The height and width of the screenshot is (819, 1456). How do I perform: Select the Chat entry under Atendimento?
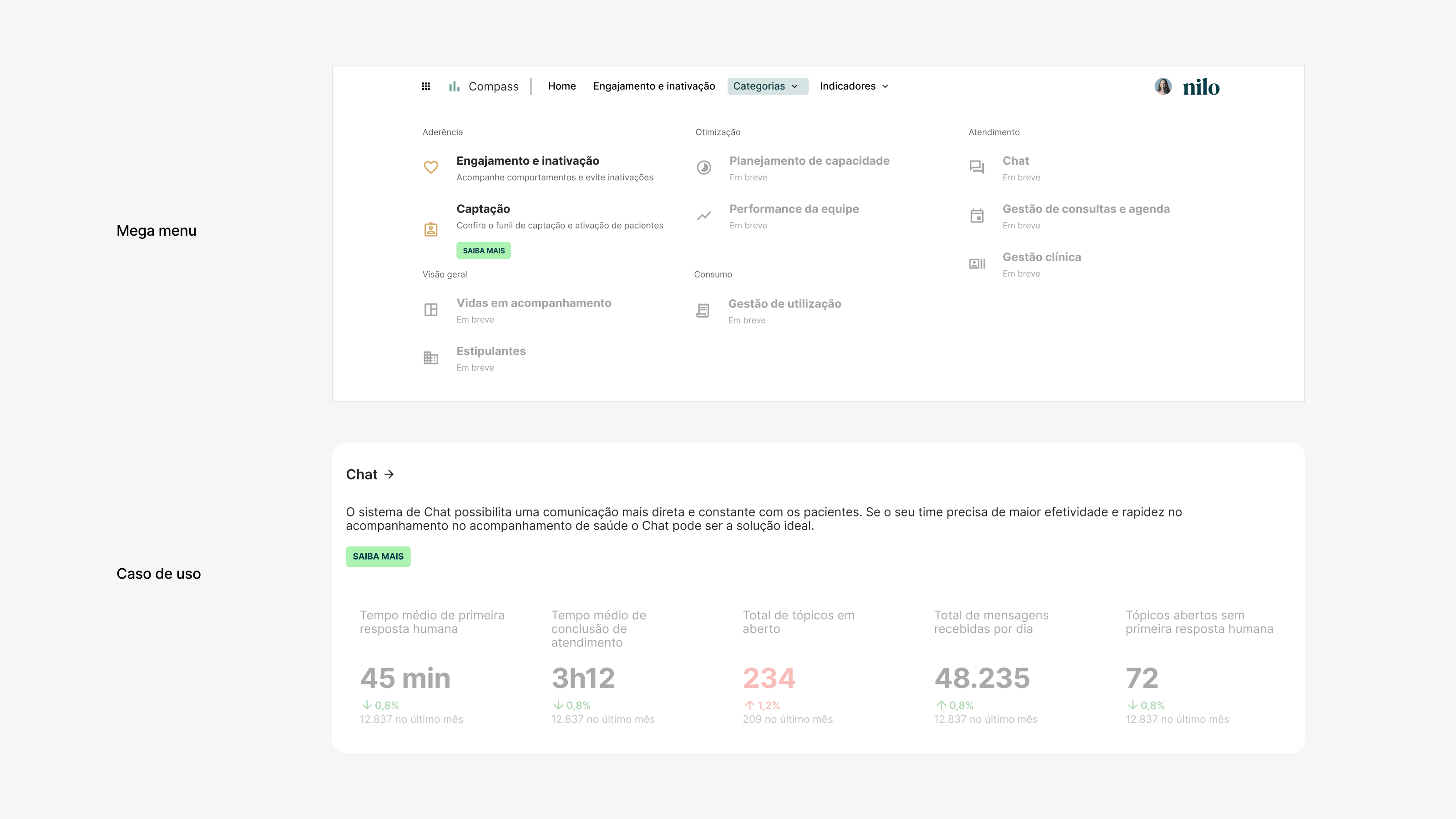(1015, 161)
